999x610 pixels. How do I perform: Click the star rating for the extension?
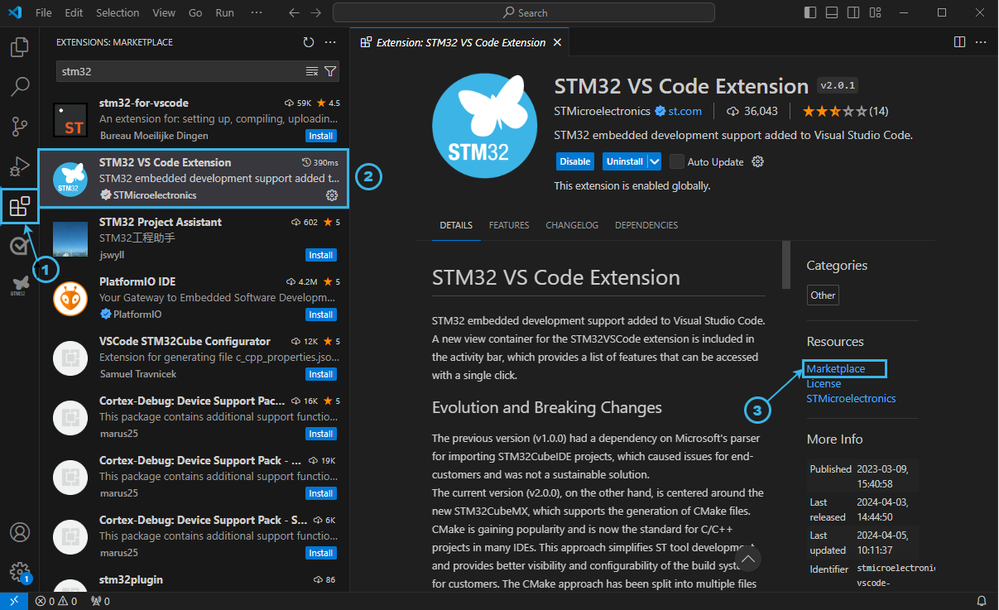845,111
